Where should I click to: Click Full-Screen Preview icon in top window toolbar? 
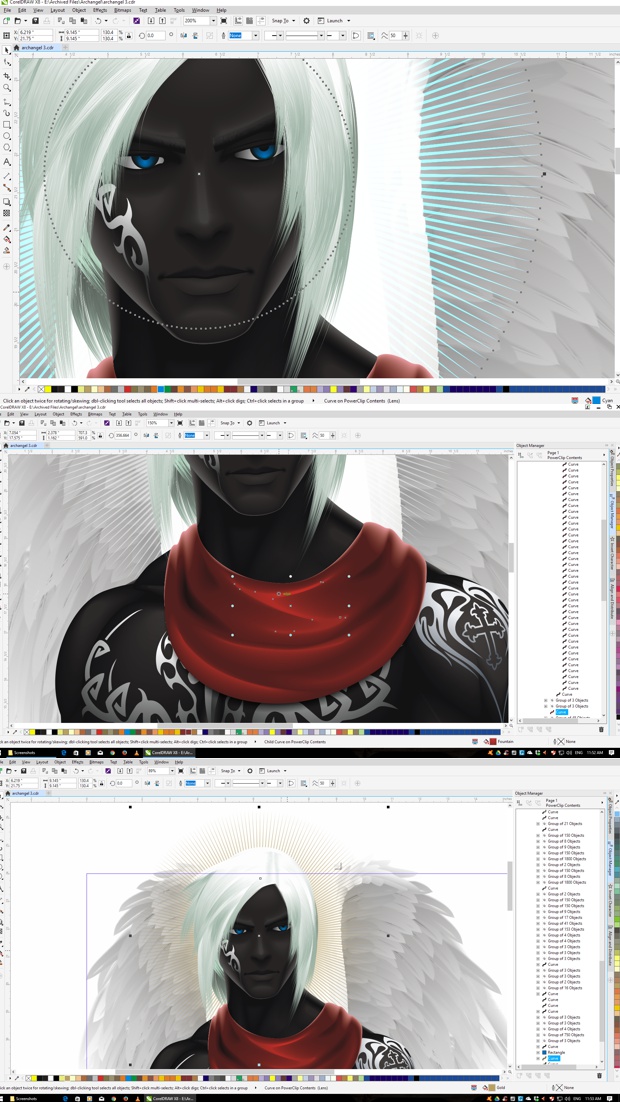[224, 21]
